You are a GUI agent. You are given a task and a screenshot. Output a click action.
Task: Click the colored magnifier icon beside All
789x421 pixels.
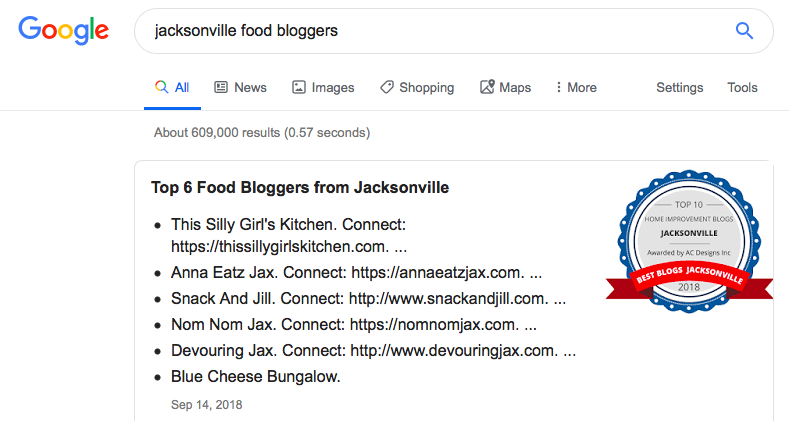[162, 87]
